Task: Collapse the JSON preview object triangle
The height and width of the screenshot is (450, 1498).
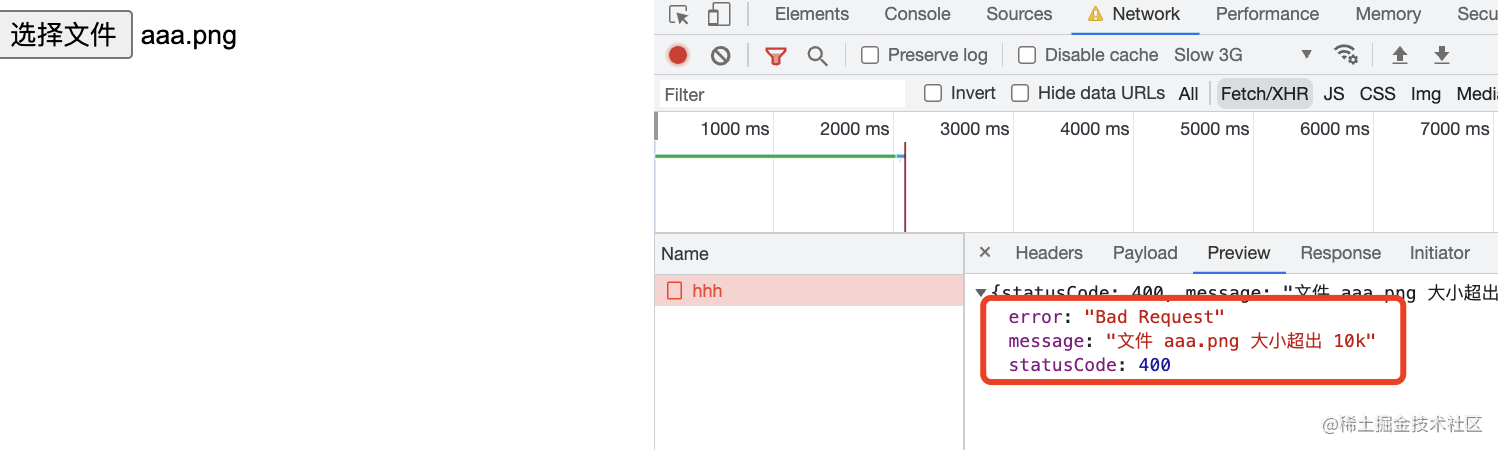Action: (x=981, y=293)
